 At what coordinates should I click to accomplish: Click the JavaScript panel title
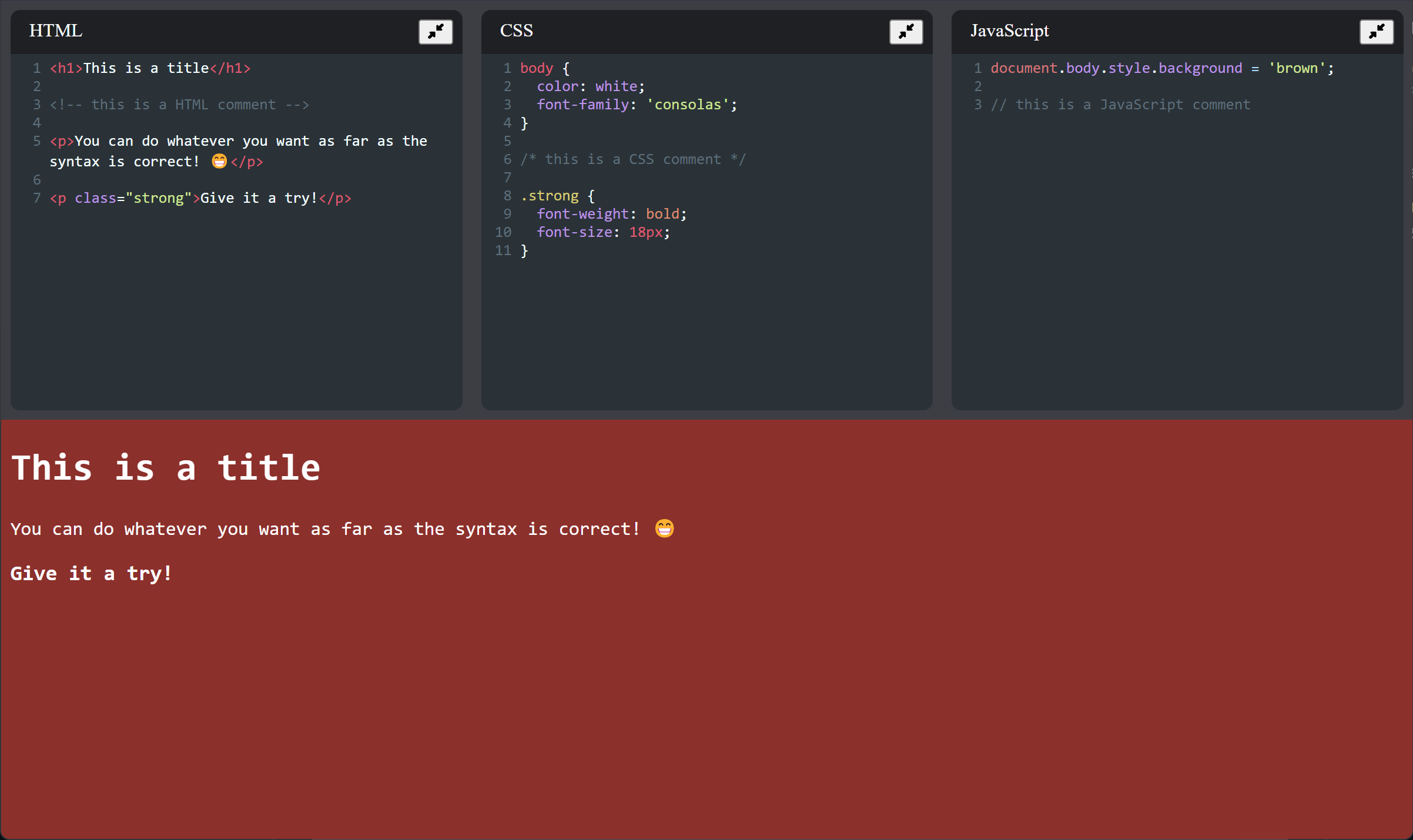coord(1009,31)
